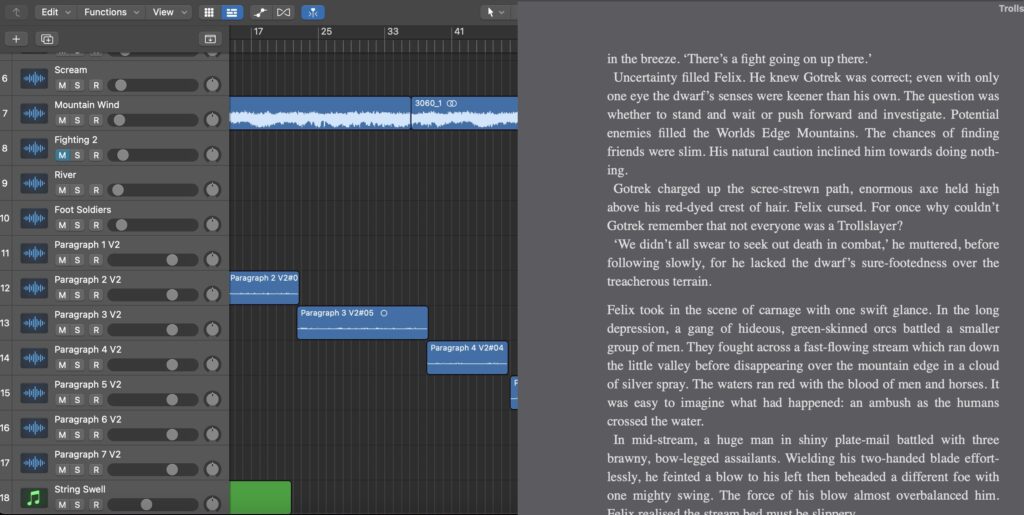The image size is (1024, 515).
Task: Unmute the Fighting 2 track
Action: (x=62, y=155)
